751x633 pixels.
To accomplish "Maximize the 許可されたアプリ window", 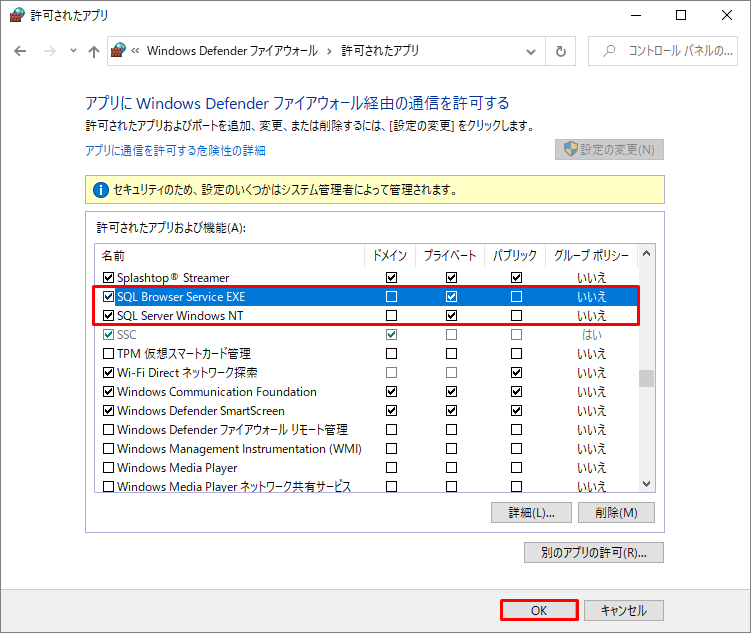I will 681,15.
